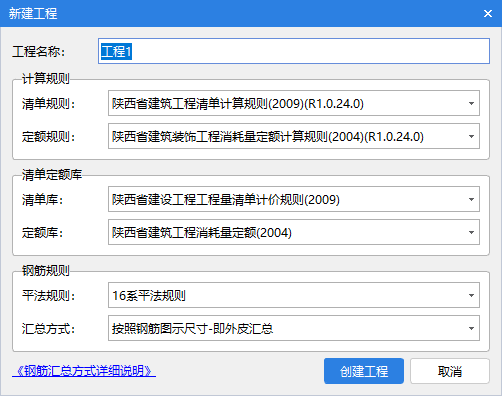The width and height of the screenshot is (502, 396).
Task: Close the 新建工程 dialog
Action: (x=488, y=13)
